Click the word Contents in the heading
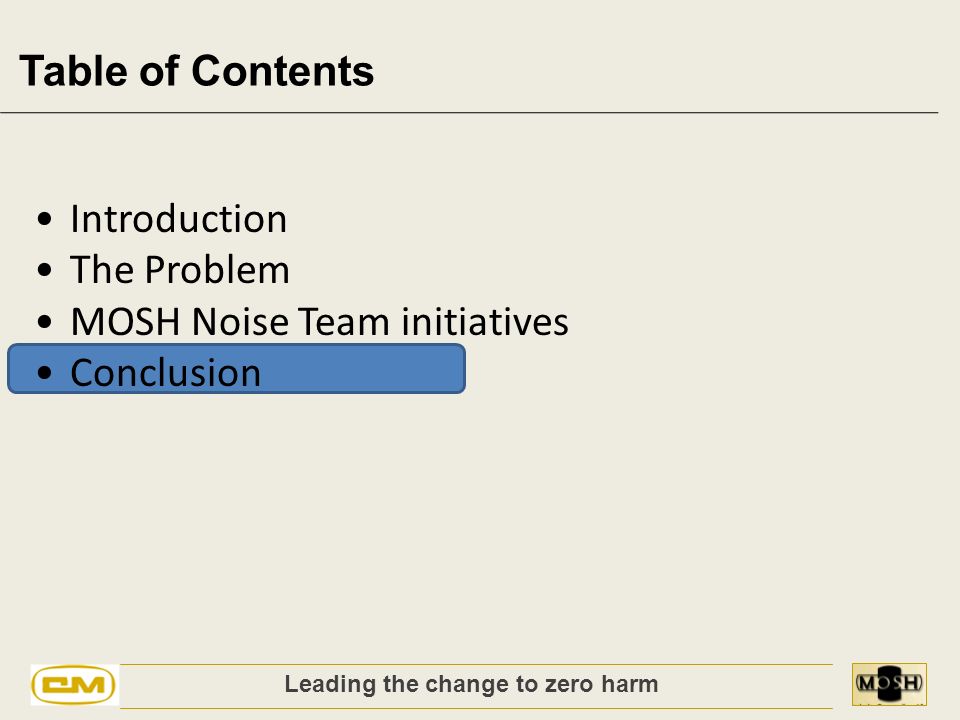Screen dimensions: 960x720 click(283, 71)
